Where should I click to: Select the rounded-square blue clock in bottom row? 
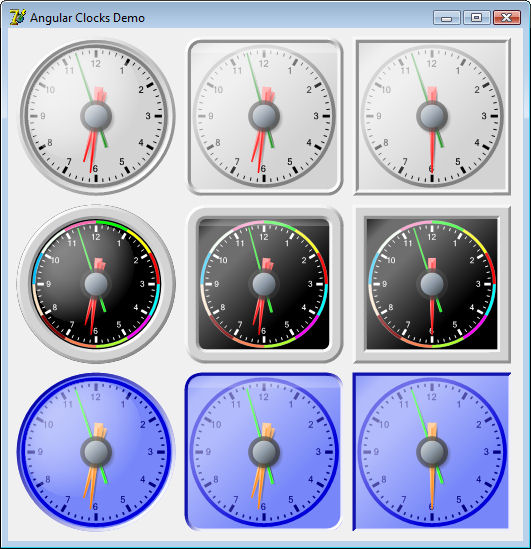click(x=264, y=452)
